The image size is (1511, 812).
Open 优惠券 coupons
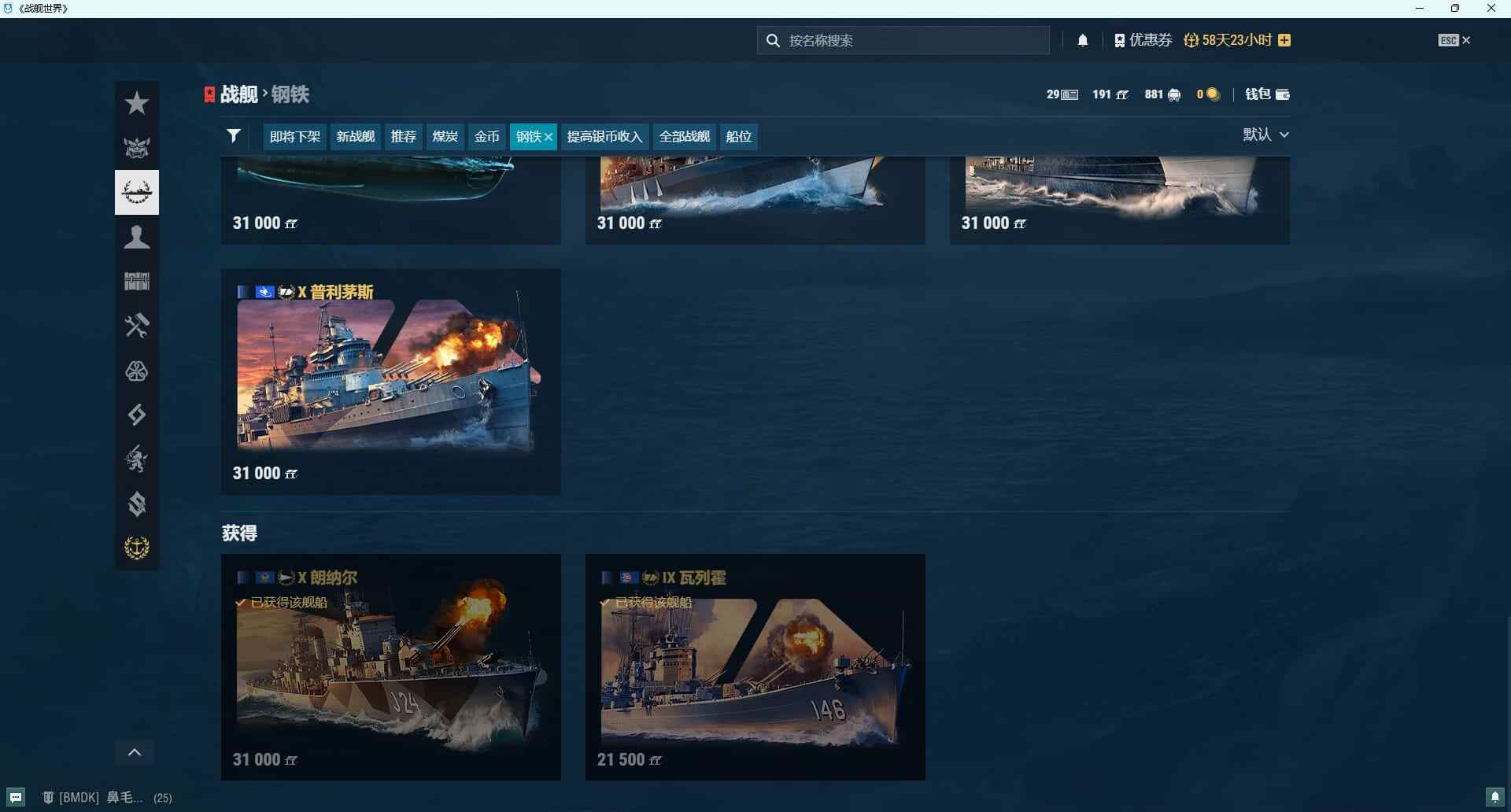point(1143,40)
